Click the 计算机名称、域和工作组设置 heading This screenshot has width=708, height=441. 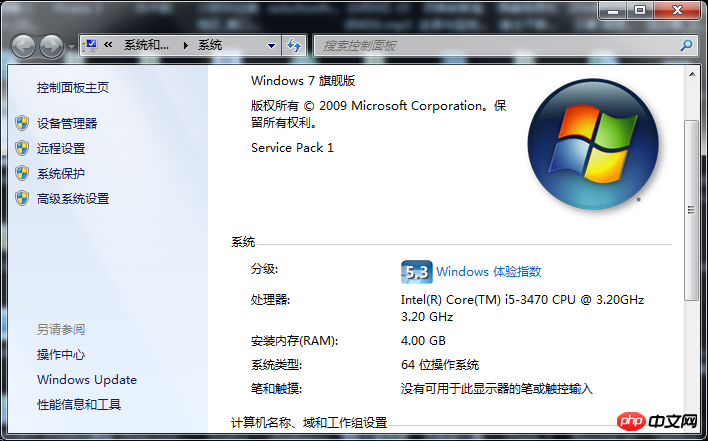[x=309, y=423]
